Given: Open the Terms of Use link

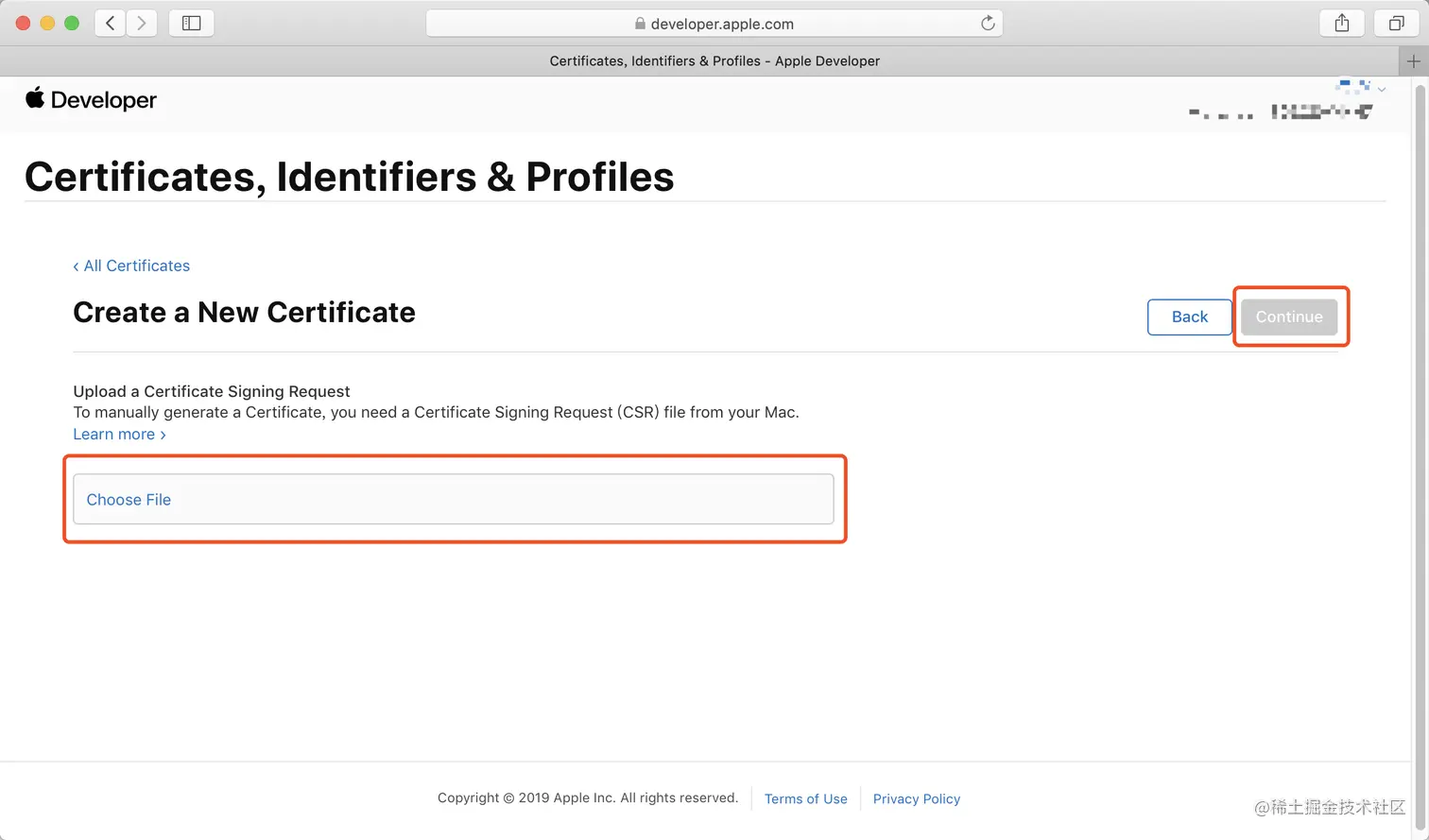Looking at the screenshot, I should coord(806,798).
